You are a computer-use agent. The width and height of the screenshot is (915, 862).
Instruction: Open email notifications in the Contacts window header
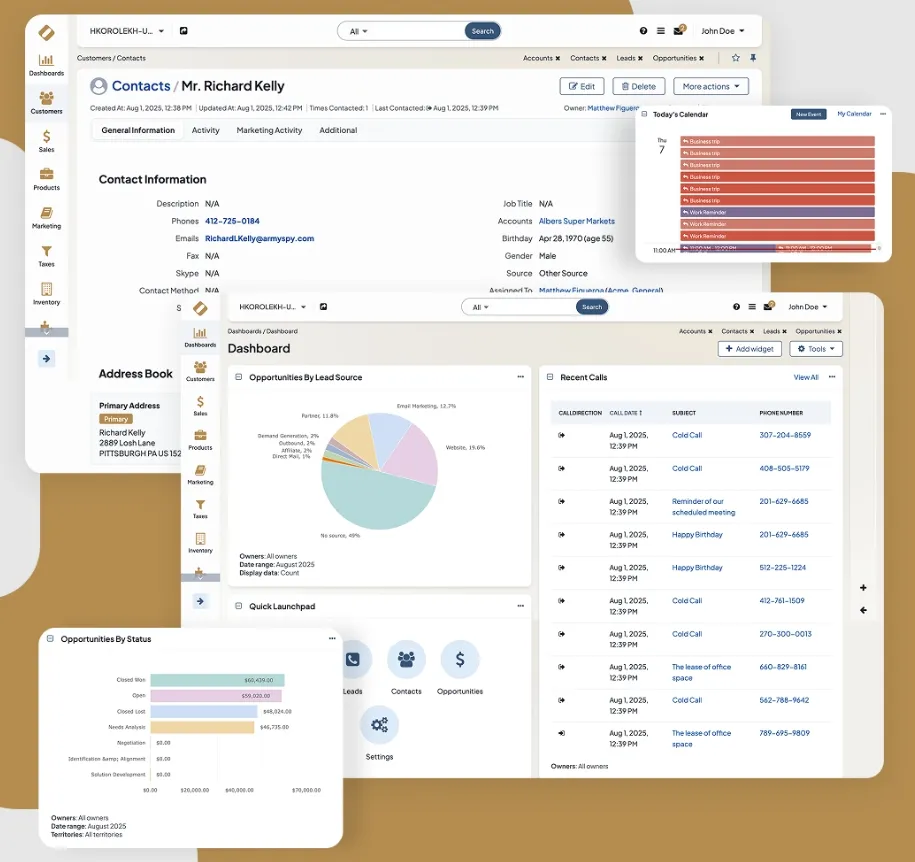679,30
